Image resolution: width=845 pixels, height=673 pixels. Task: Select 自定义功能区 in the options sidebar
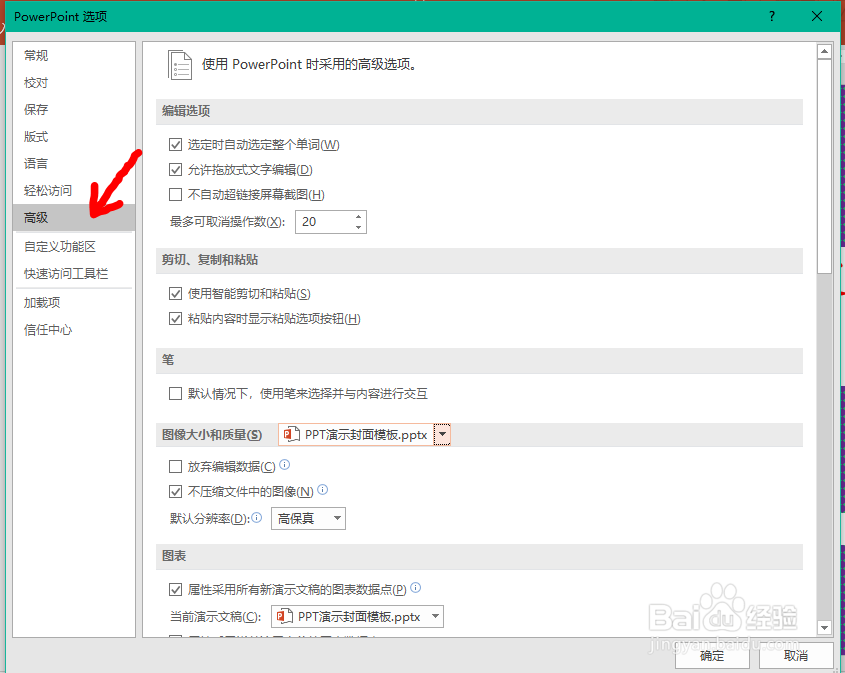[x=74, y=247]
